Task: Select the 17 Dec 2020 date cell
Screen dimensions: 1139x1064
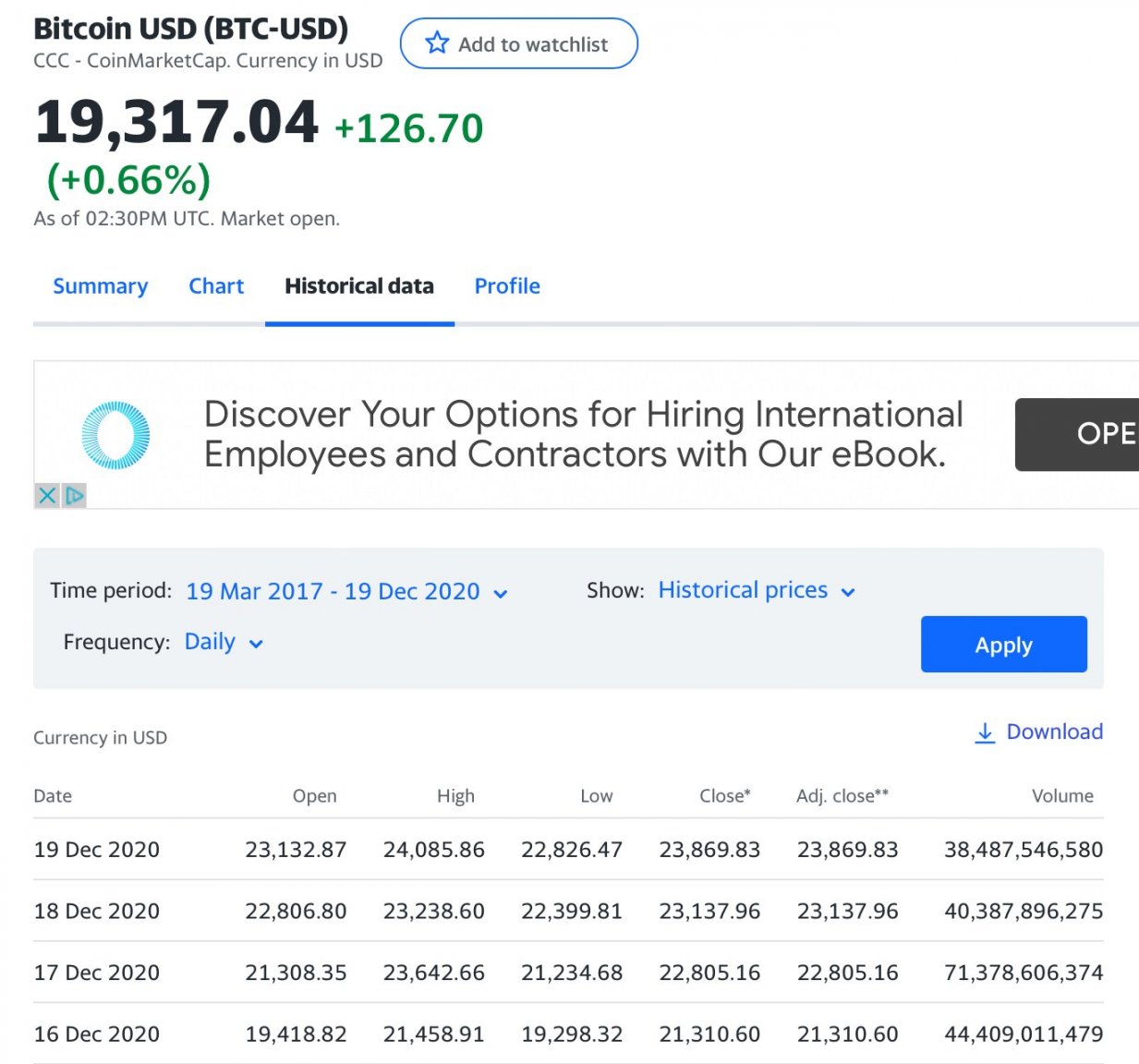Action: point(97,973)
